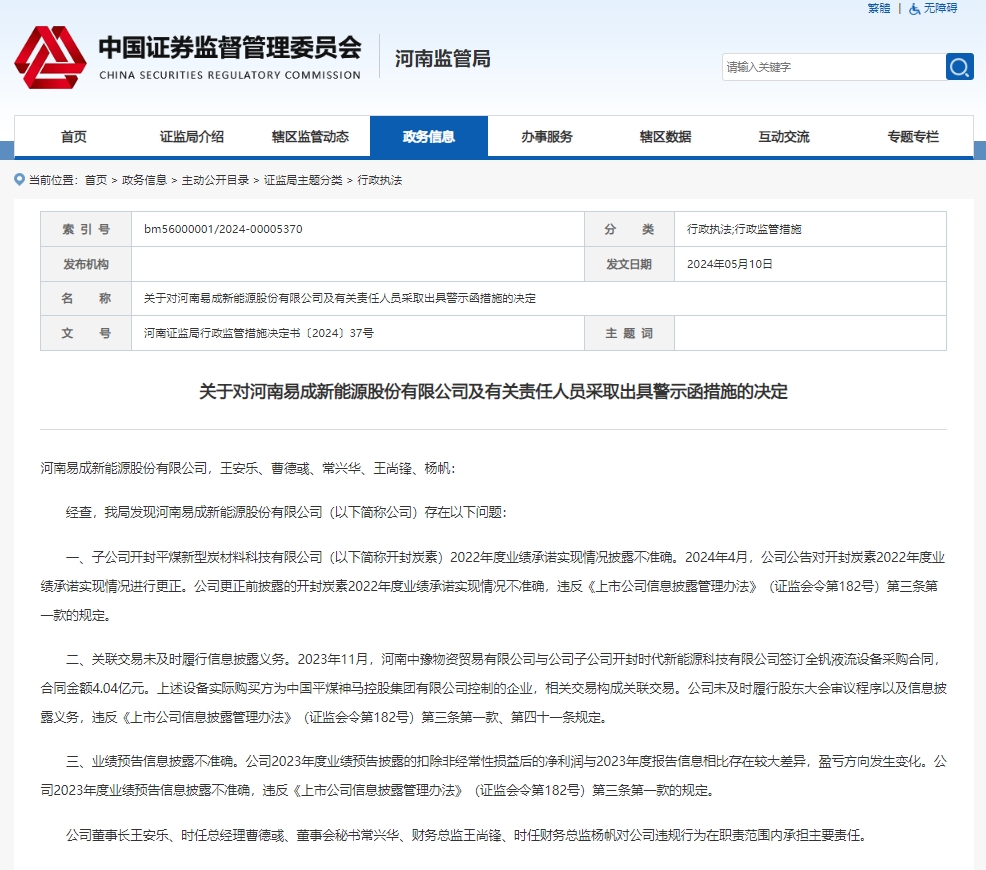Click the location pin icon in breadcrumb

point(19,180)
